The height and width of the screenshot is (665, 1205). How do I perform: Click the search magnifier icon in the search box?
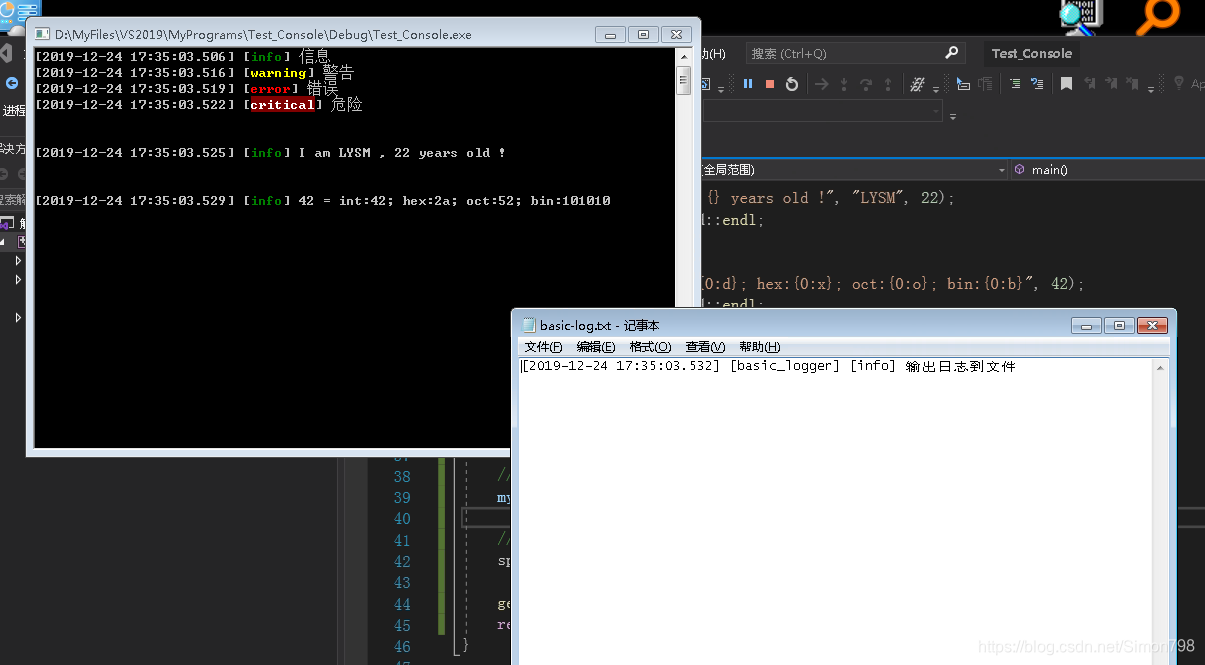[951, 53]
